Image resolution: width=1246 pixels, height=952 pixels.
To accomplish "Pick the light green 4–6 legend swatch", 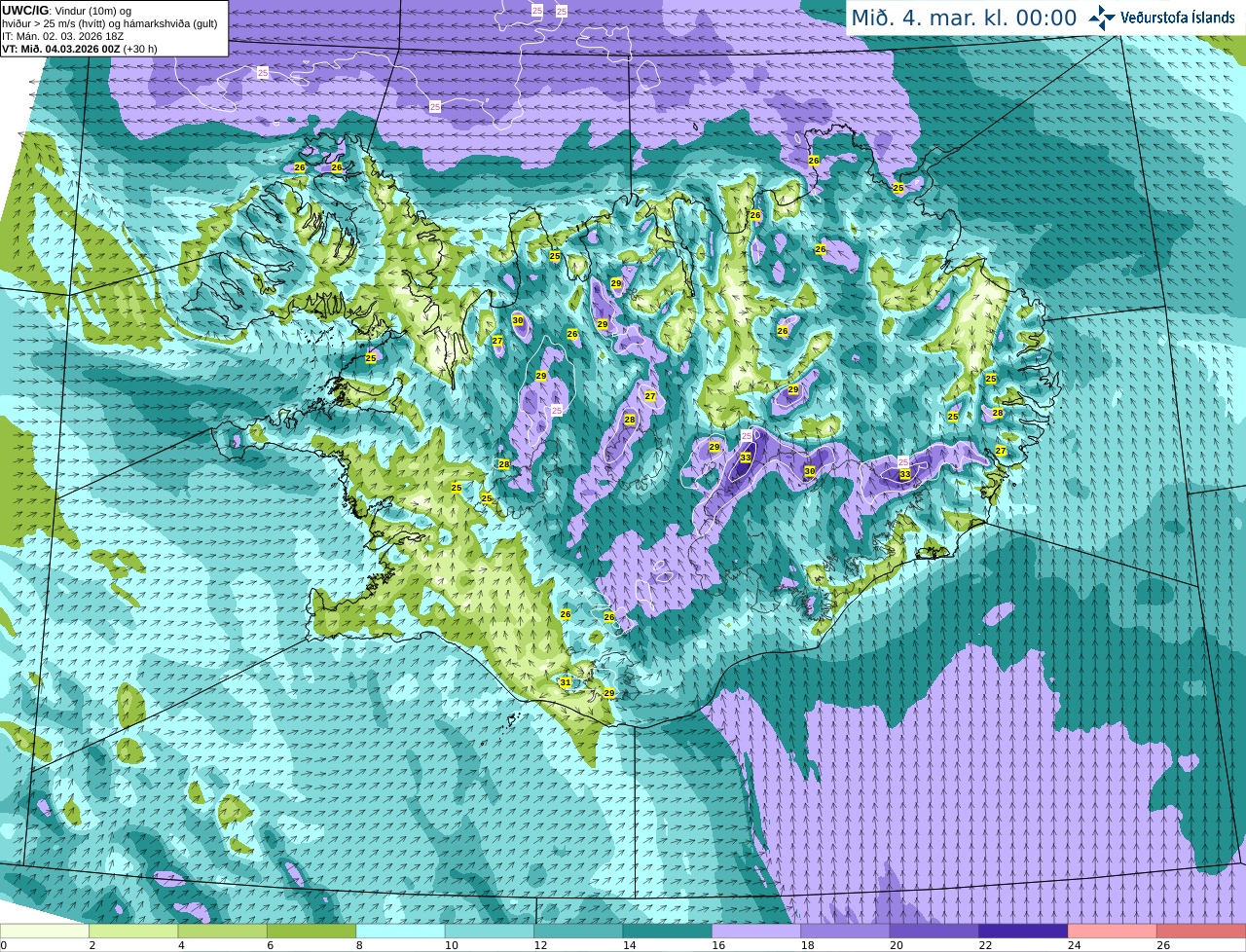I will coord(223,932).
